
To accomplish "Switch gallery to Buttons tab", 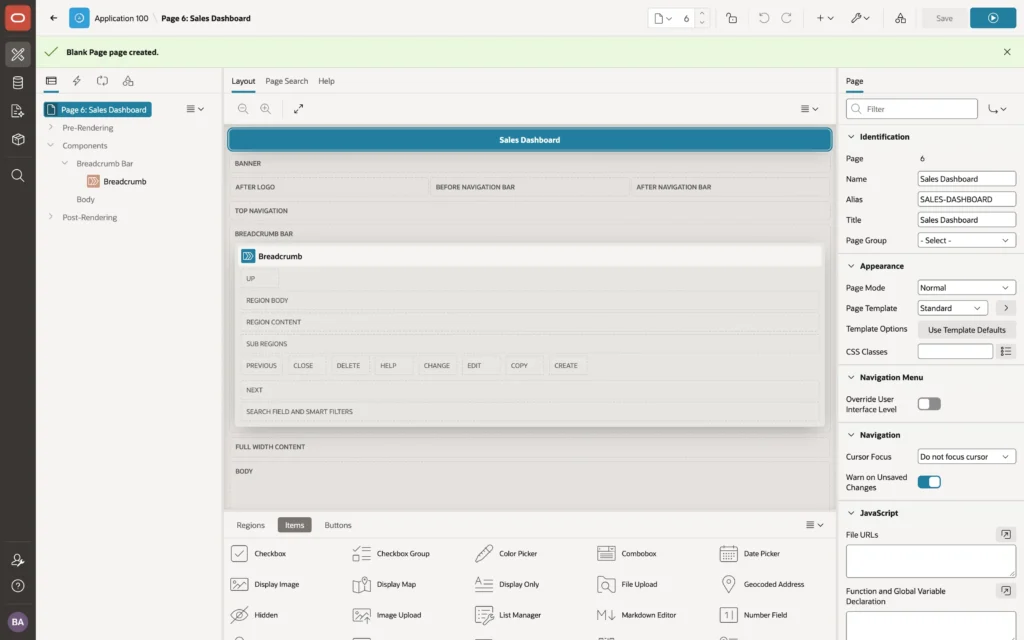I will (338, 525).
